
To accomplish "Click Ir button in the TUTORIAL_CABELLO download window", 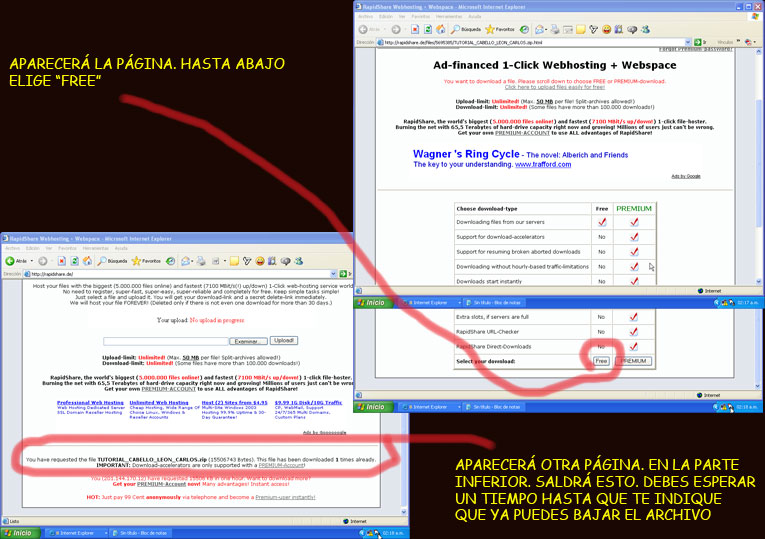I will click(701, 42).
